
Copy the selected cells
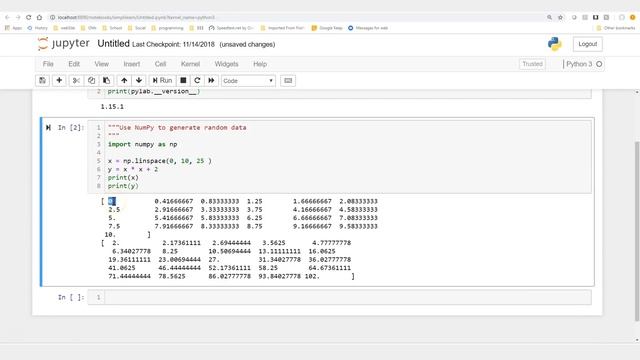[x=91, y=80]
